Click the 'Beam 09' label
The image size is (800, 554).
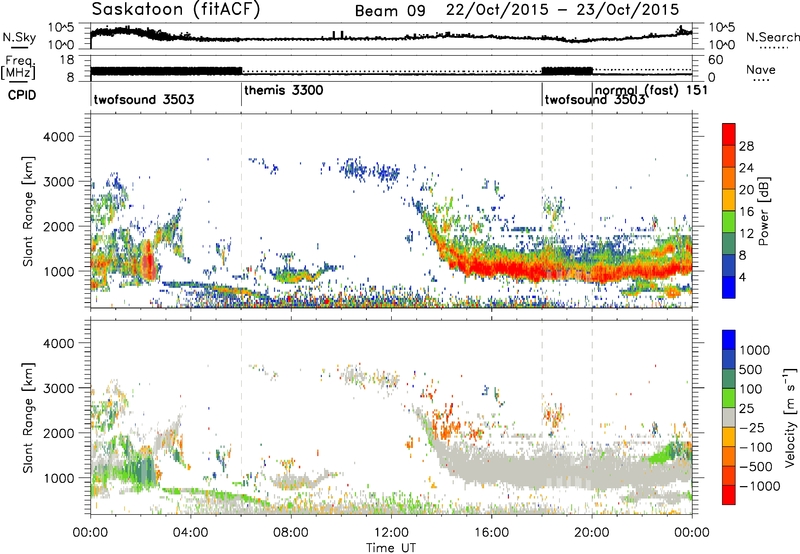(390, 11)
